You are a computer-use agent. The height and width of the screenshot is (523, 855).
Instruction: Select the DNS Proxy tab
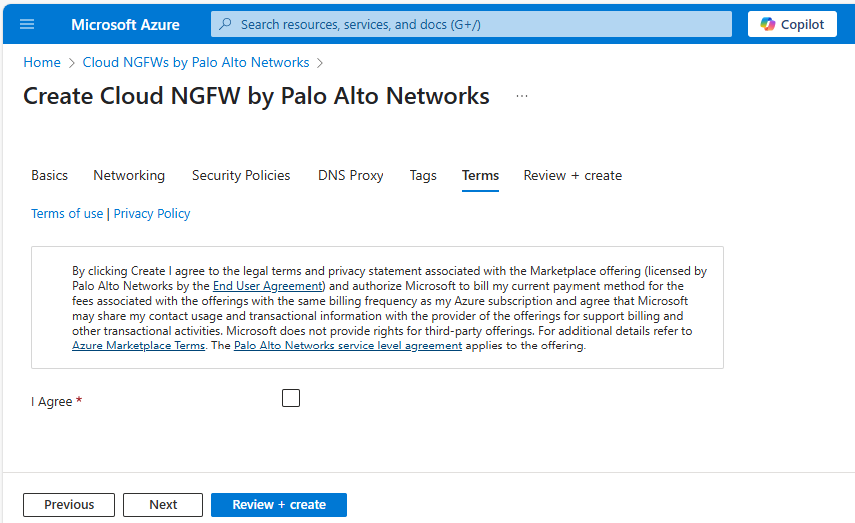pyautogui.click(x=350, y=175)
